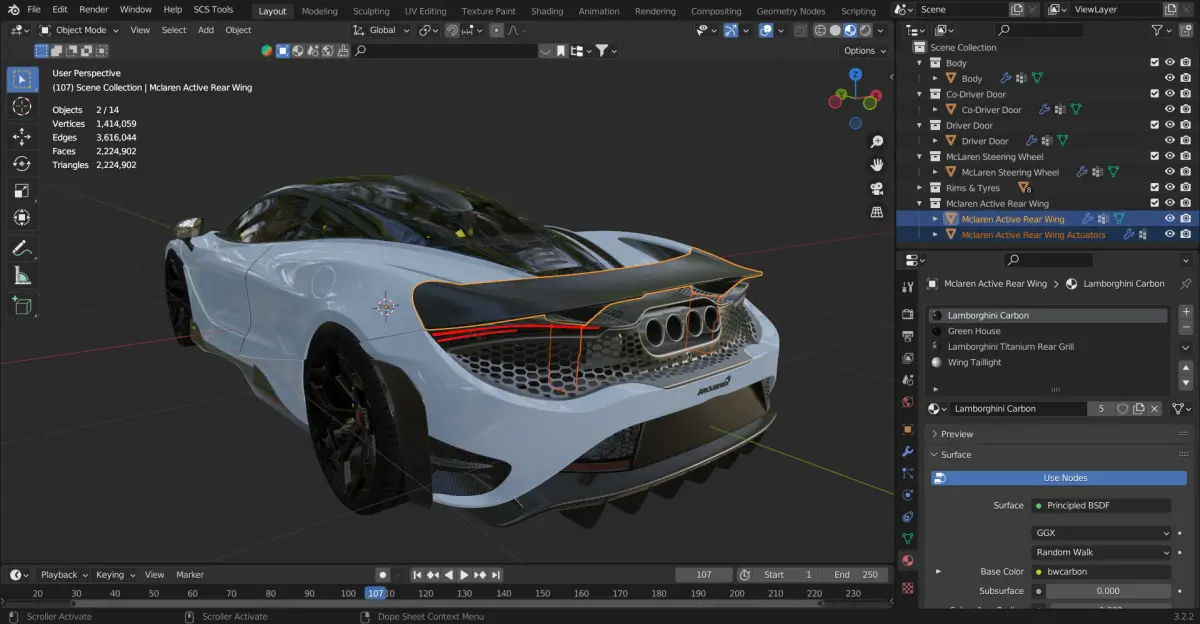Open the GGX distribution dropdown

[1101, 533]
